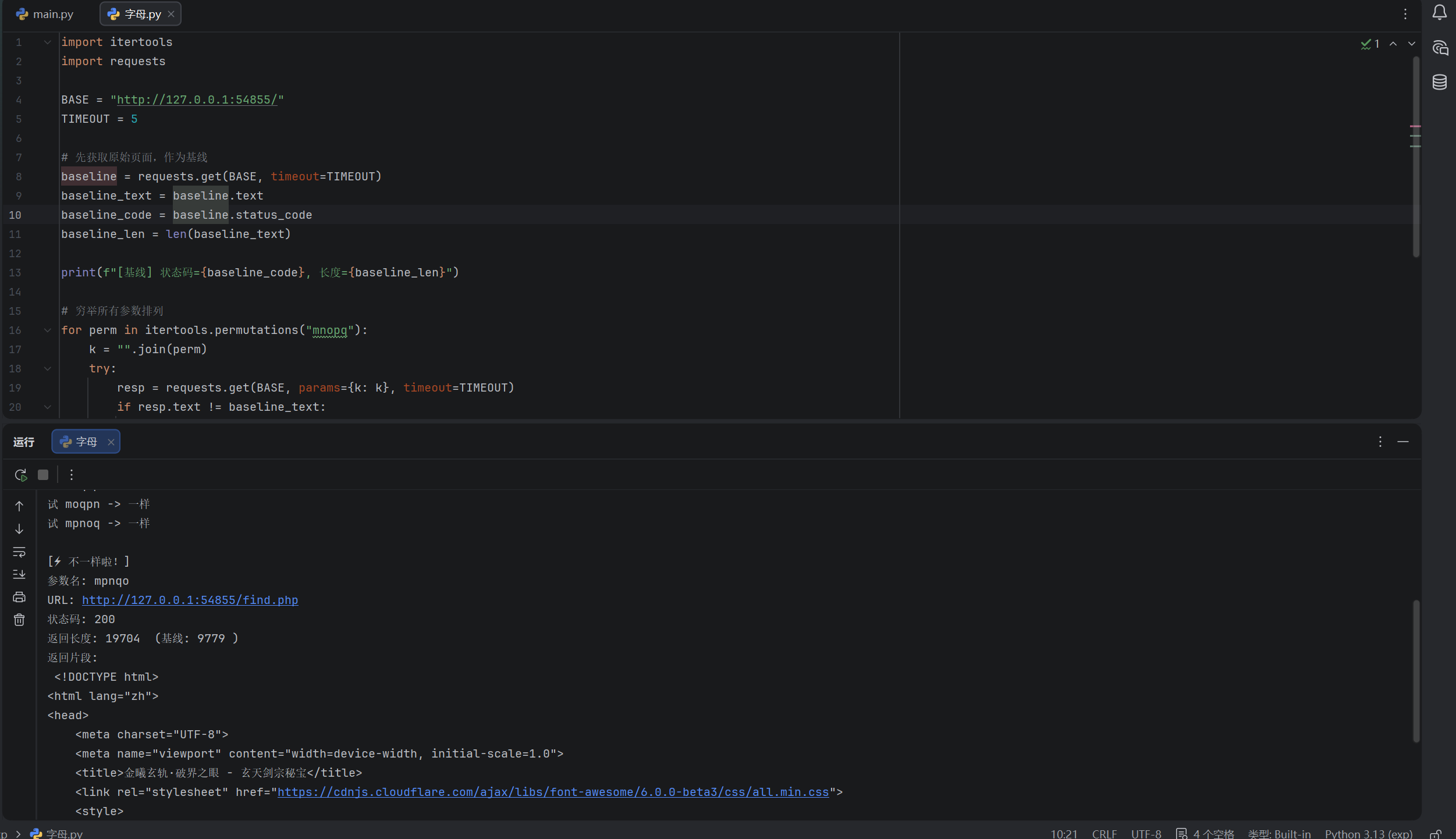Click the editor vertical scrollbar

1416,157
